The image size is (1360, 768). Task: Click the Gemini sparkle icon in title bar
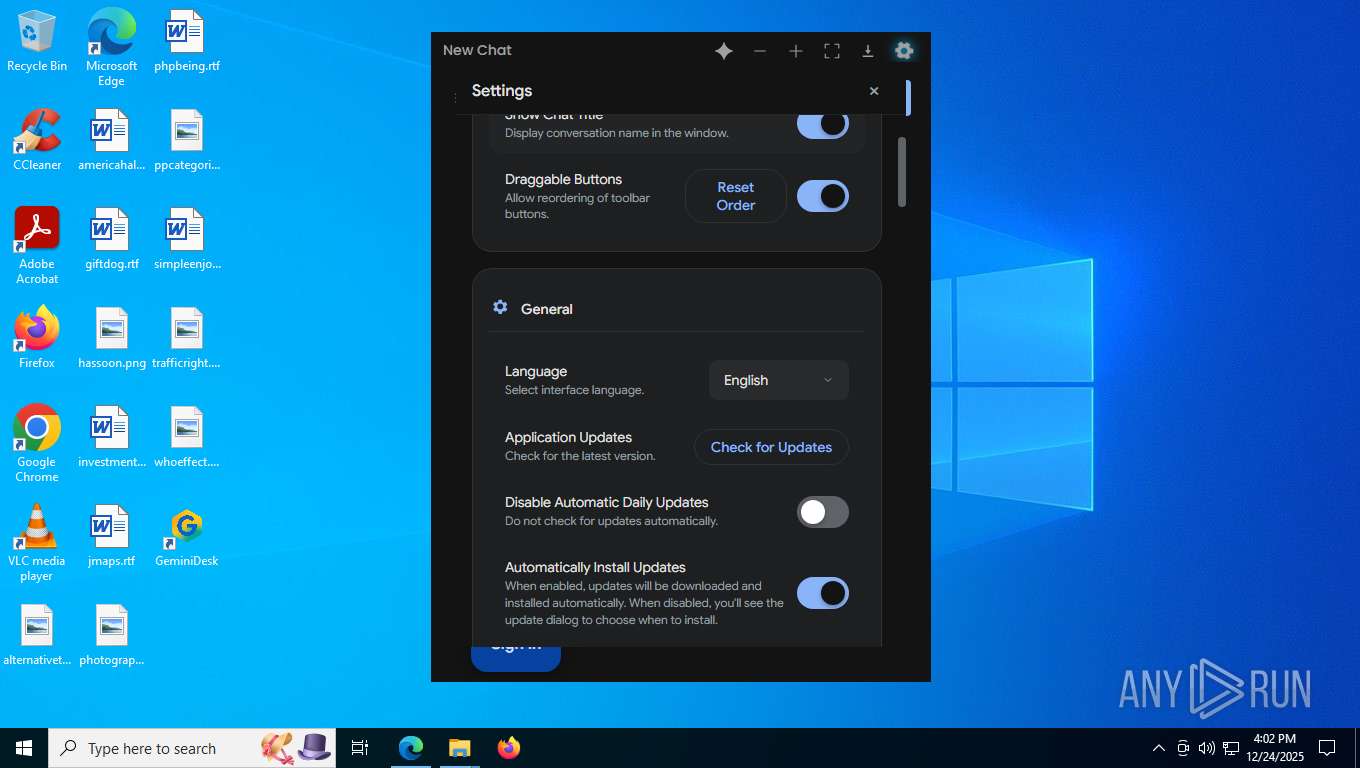coord(724,51)
